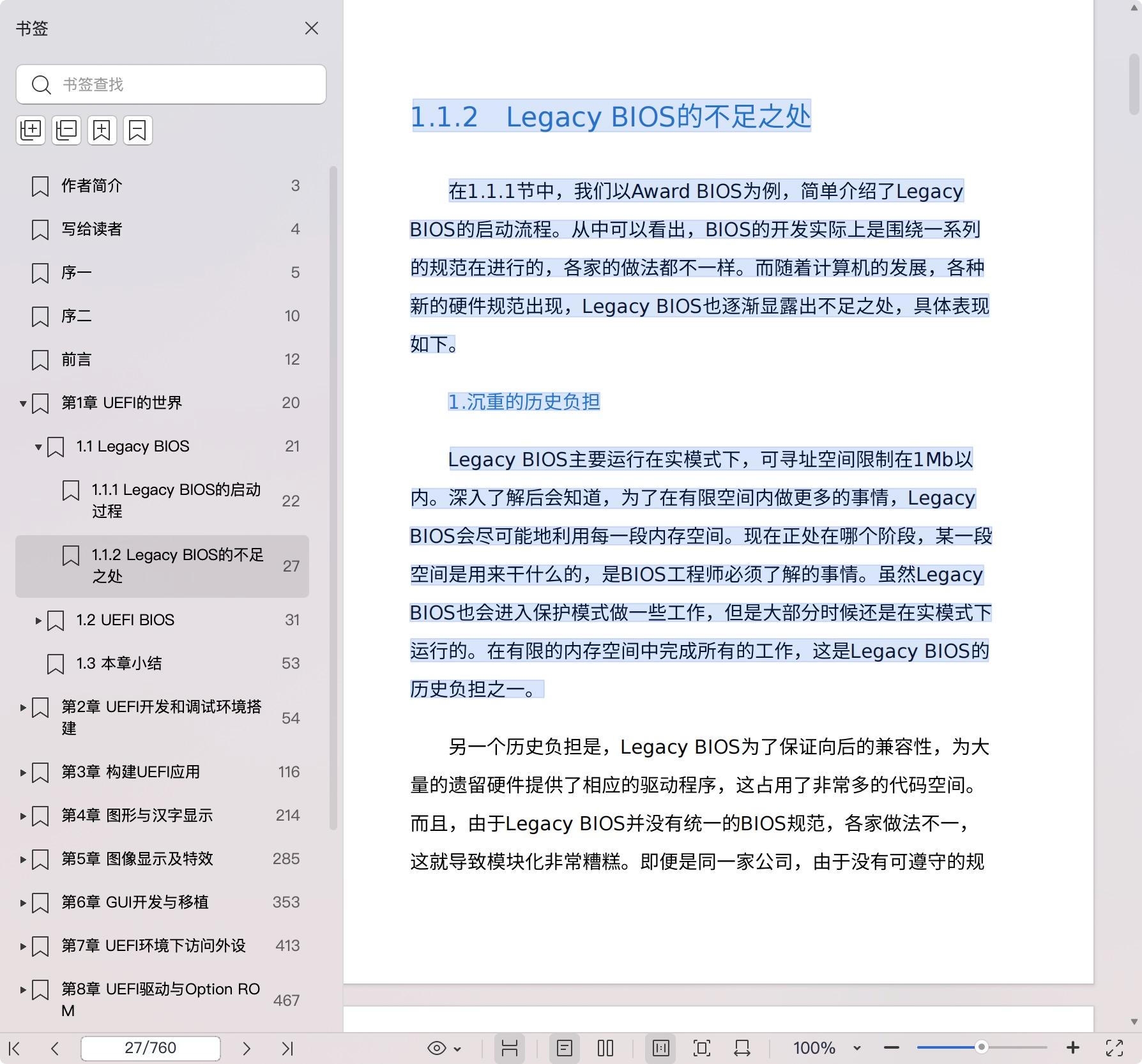This screenshot has height=1064, width=1142.
Task: Click the bookmark icon beside 第3章 构建UEFI应用
Action: click(40, 772)
